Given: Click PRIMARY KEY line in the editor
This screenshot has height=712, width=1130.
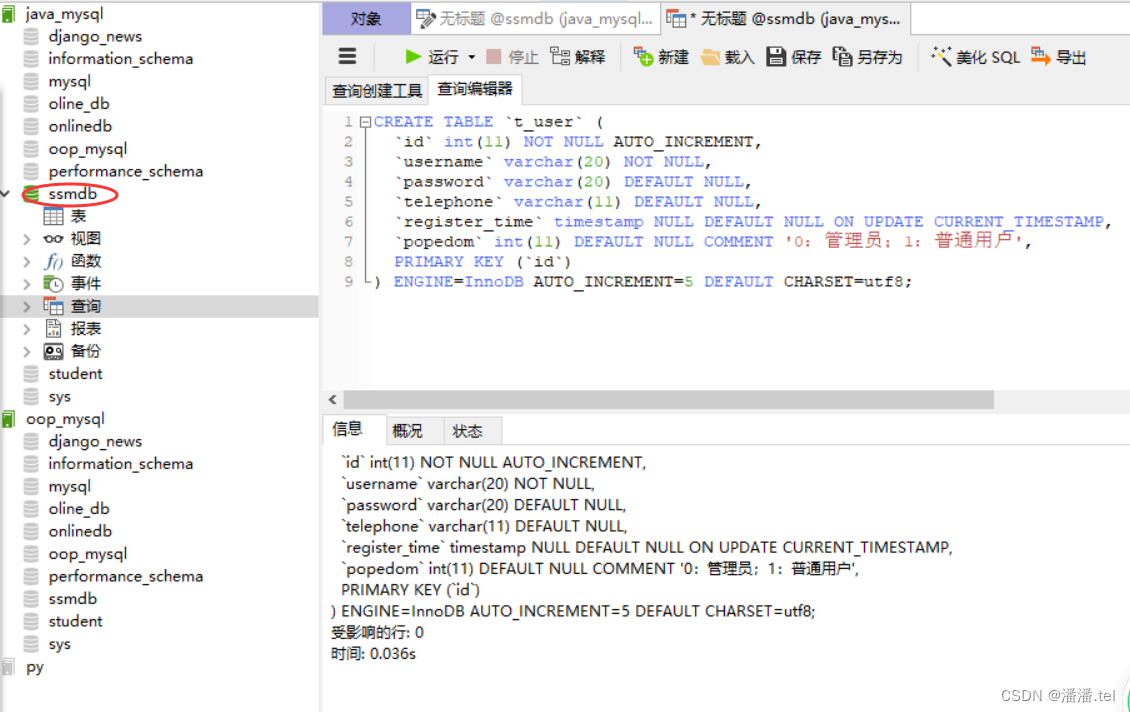Looking at the screenshot, I should coord(482,262).
